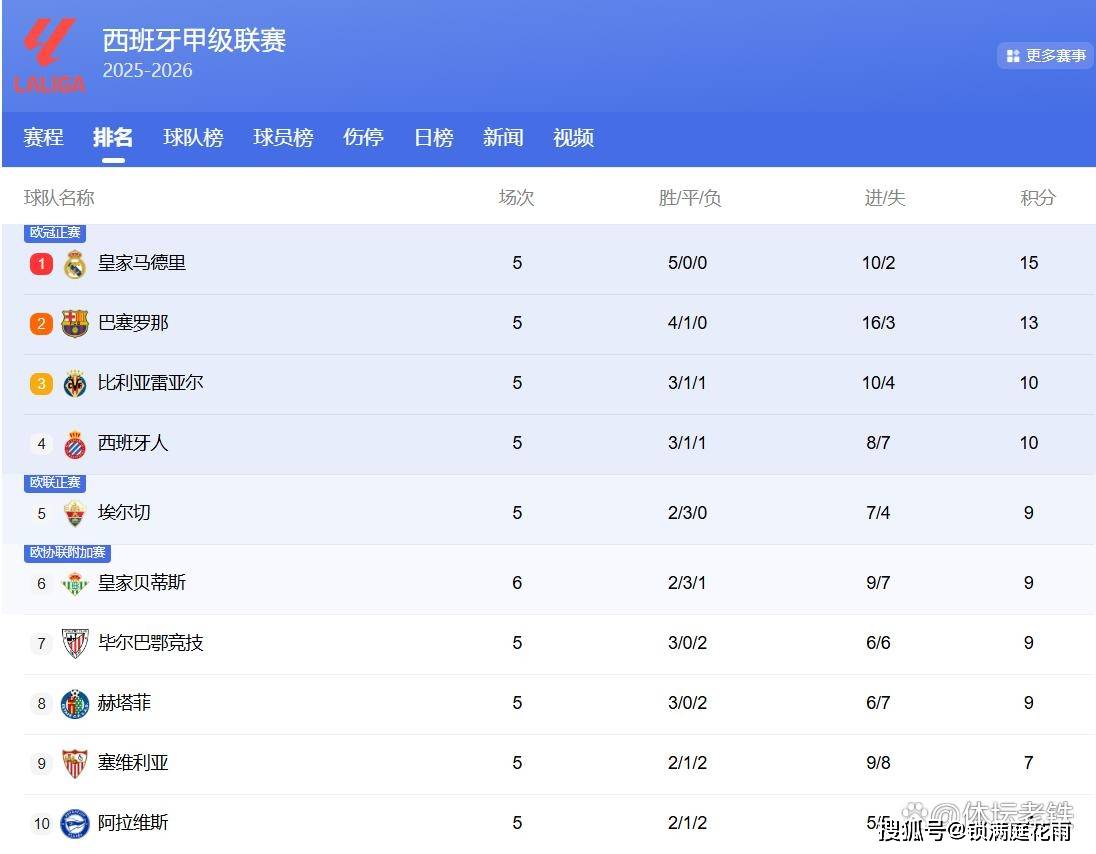Open team 塞维利亚
This screenshot has width=1096, height=854.
click(133, 763)
